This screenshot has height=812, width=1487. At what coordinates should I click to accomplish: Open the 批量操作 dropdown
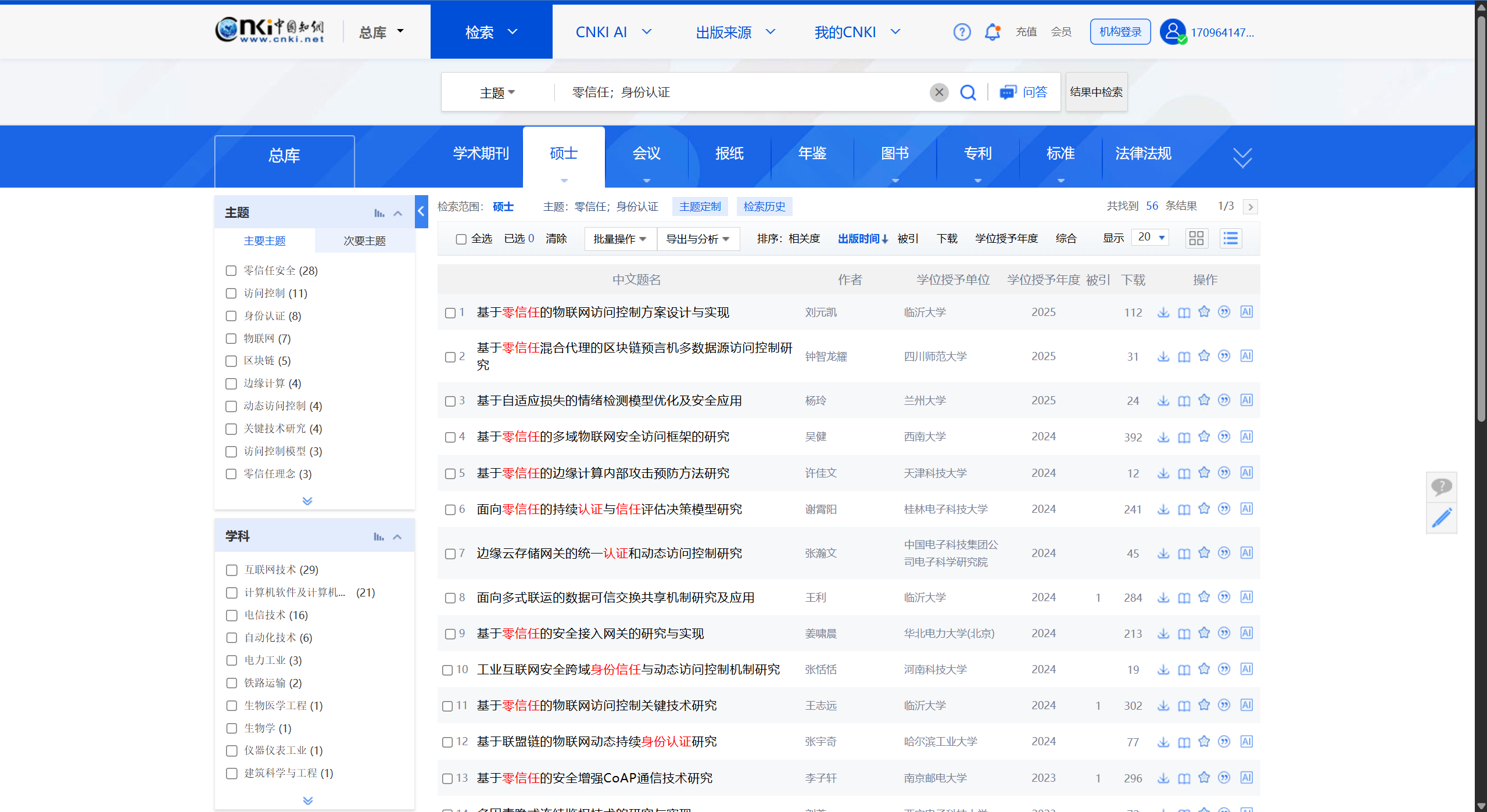pos(619,239)
